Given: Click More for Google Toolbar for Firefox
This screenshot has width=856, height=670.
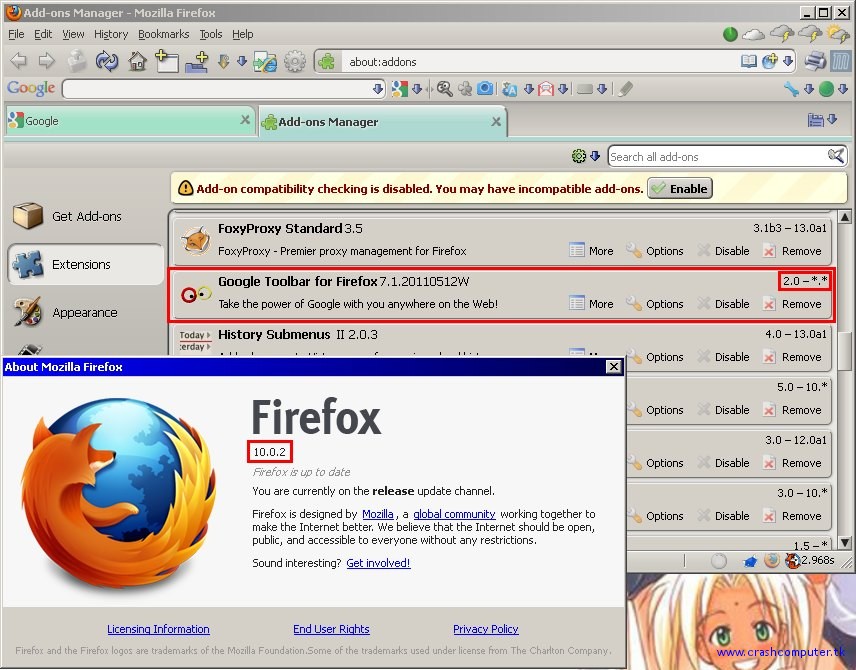Looking at the screenshot, I should click(591, 304).
